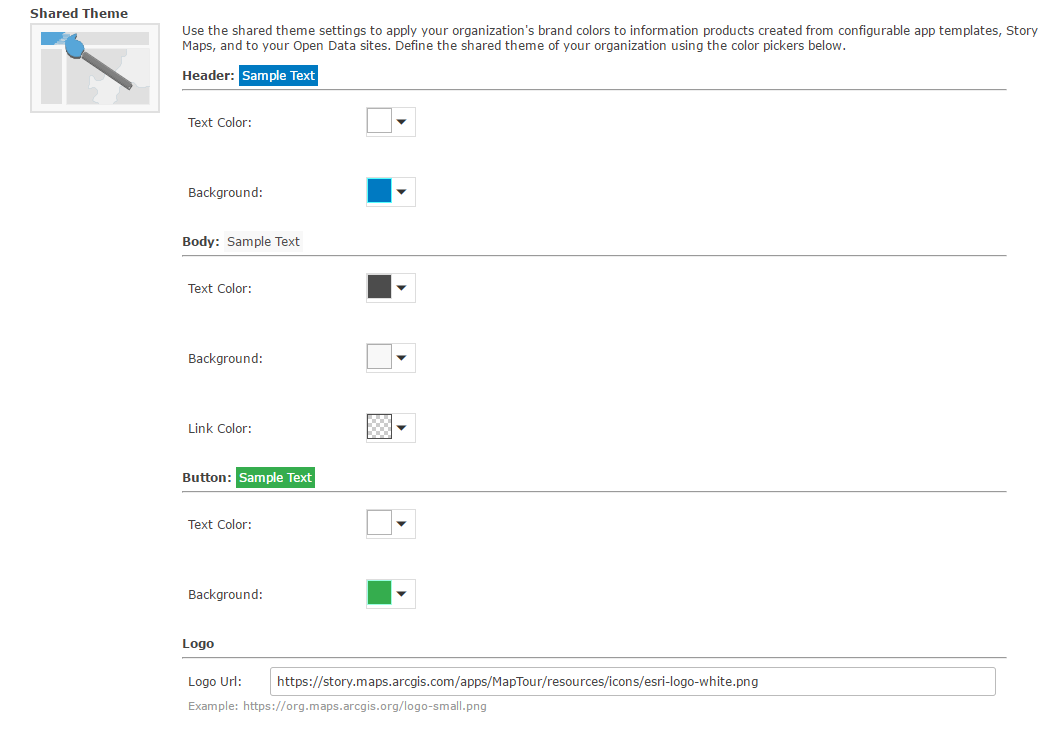Click the Button Text Color white swatch
The height and width of the screenshot is (750, 1061).
tap(379, 524)
